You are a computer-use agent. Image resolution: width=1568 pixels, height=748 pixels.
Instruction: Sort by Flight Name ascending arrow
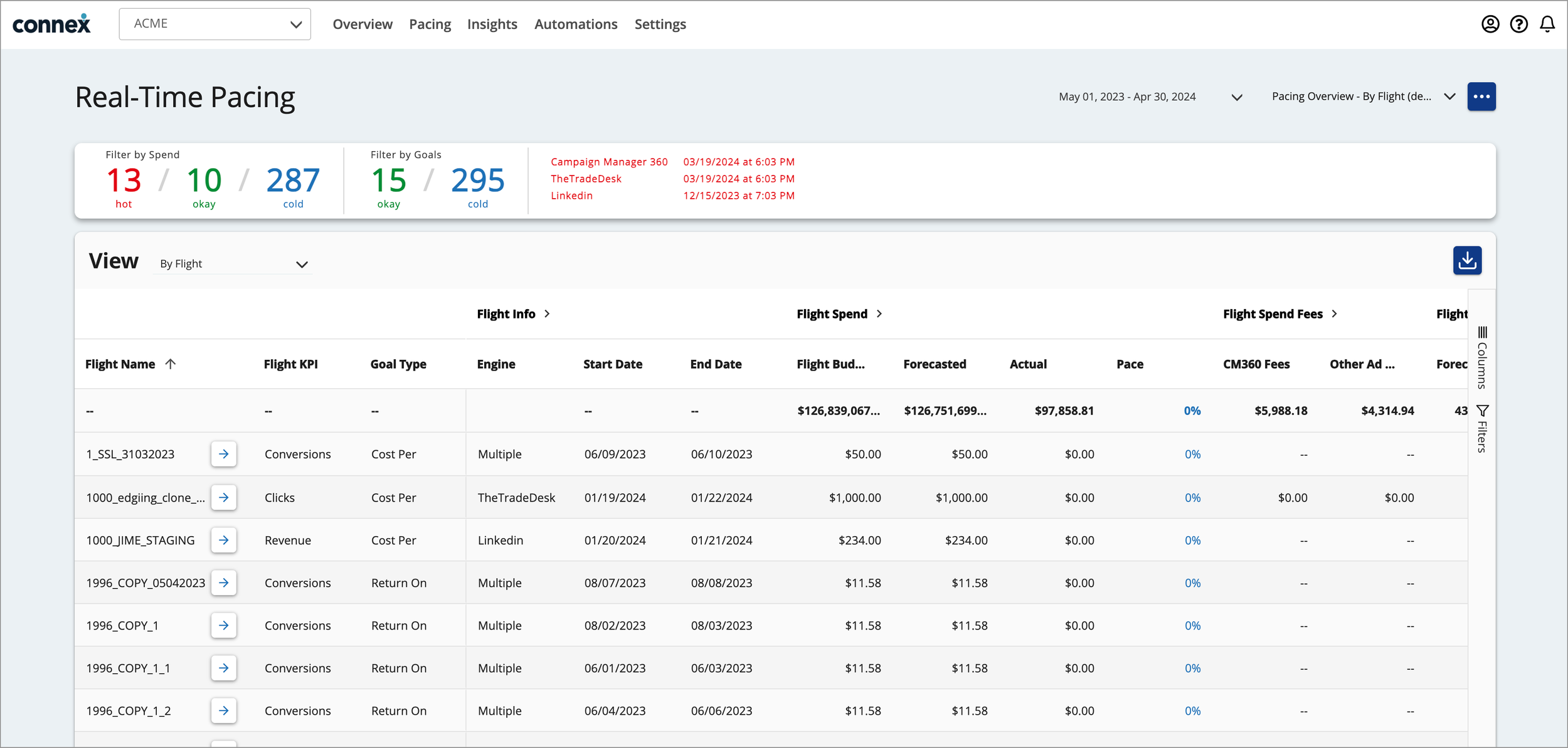[x=171, y=364]
